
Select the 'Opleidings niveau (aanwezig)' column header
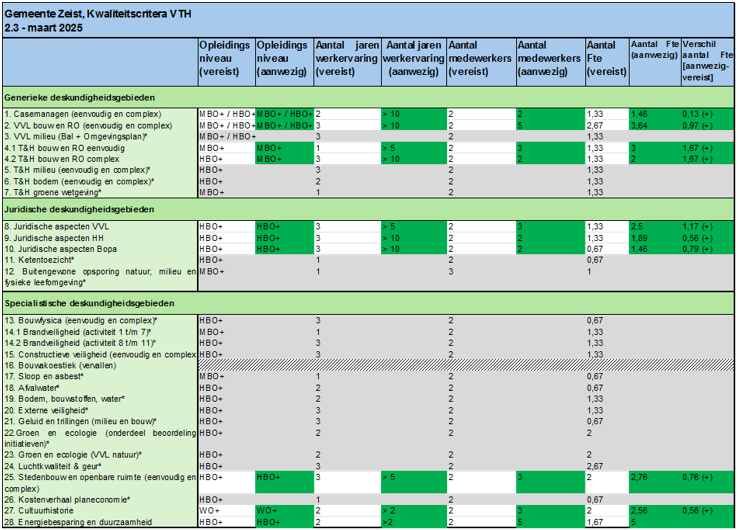[x=284, y=59]
